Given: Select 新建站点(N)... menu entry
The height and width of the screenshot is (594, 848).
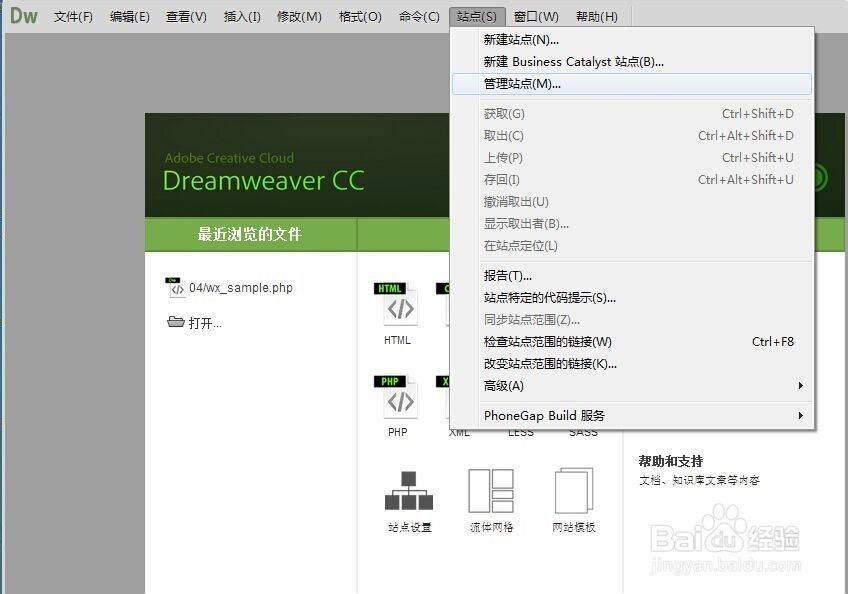Looking at the screenshot, I should 632,39.
